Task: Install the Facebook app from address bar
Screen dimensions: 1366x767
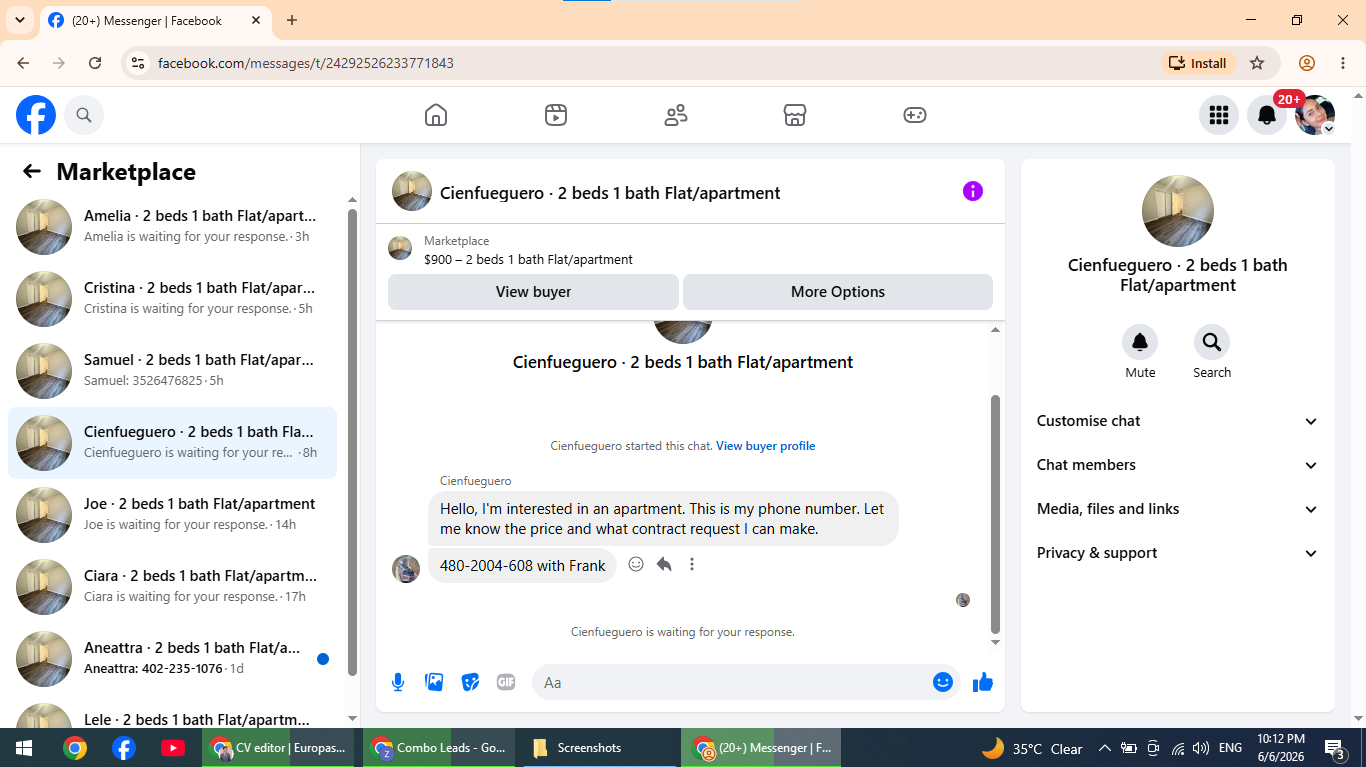Action: 1199,63
